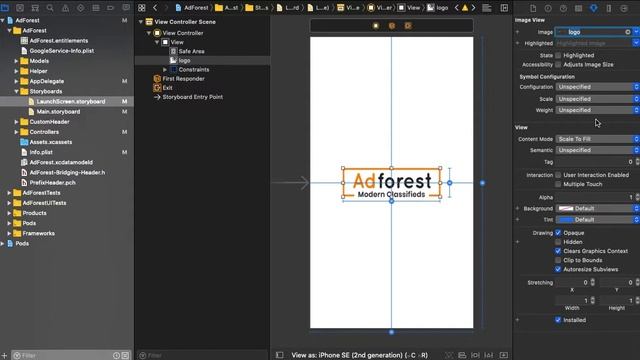Open the Source Control navigator
Viewport: 640px width, 360px height.
(x=20, y=8)
